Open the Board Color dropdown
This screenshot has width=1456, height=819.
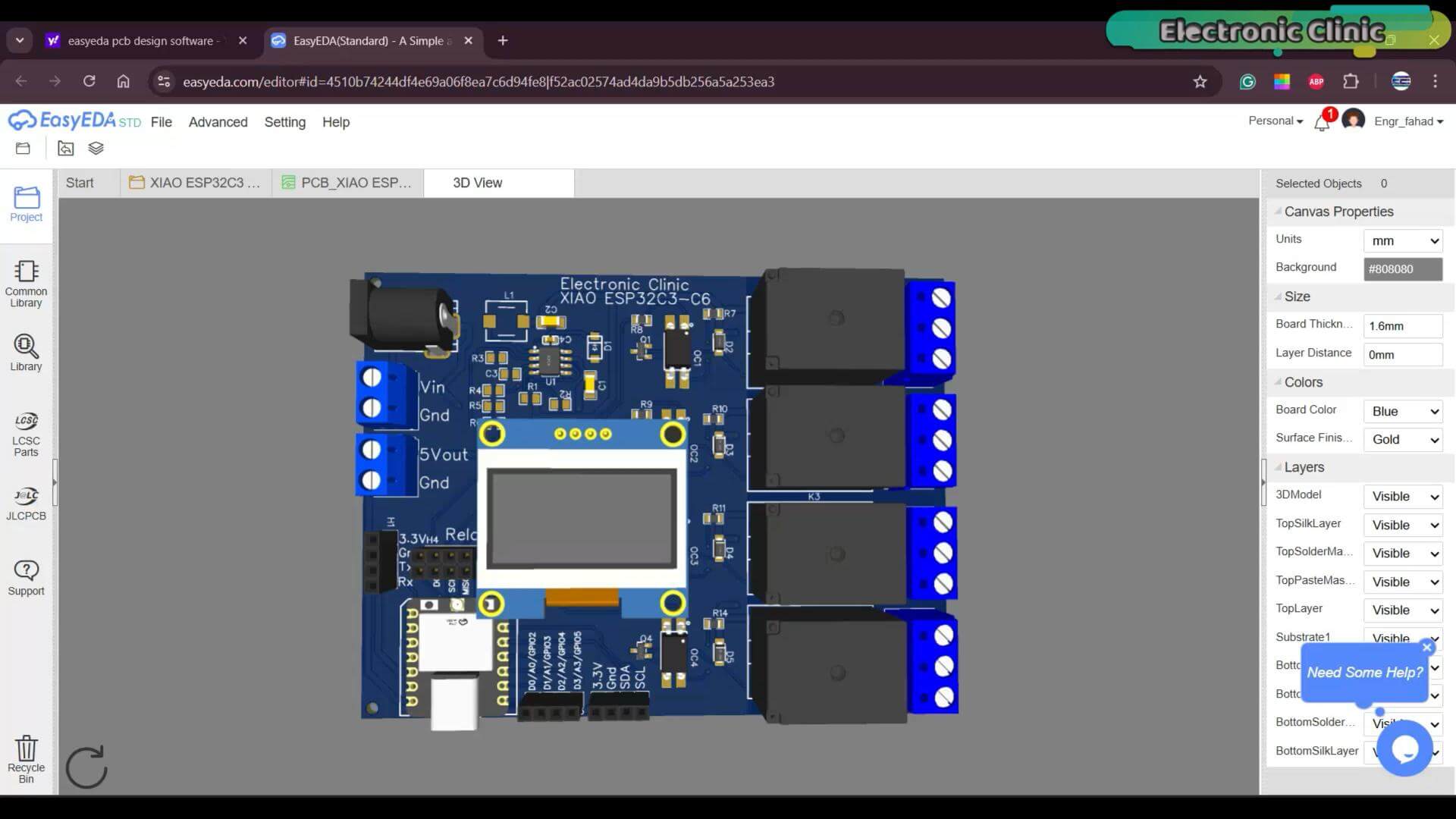[x=1403, y=411]
